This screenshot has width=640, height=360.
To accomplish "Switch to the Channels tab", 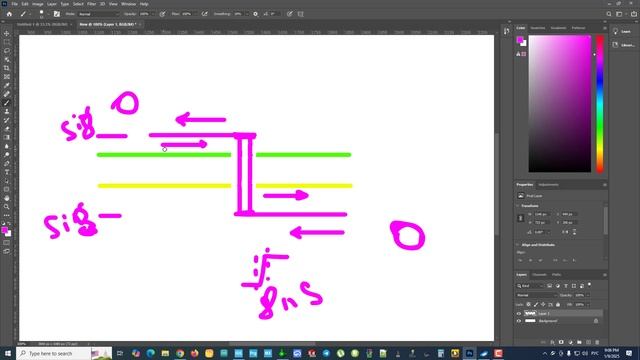I will coord(539,275).
